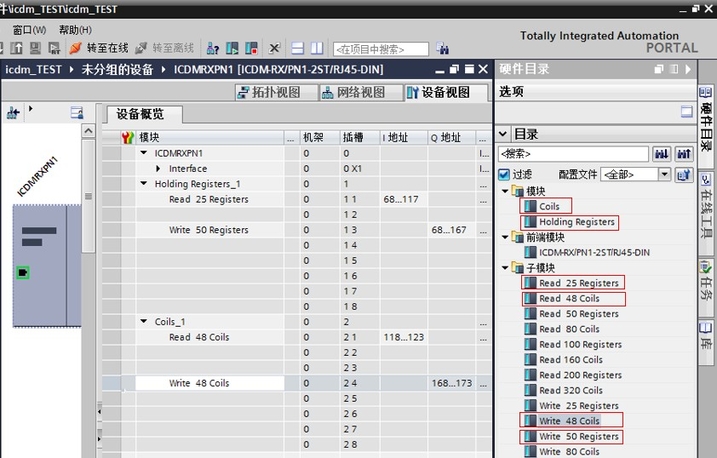The height and width of the screenshot is (458, 717).
Task: Collapse the 目录 catalog section
Action: click(x=503, y=134)
